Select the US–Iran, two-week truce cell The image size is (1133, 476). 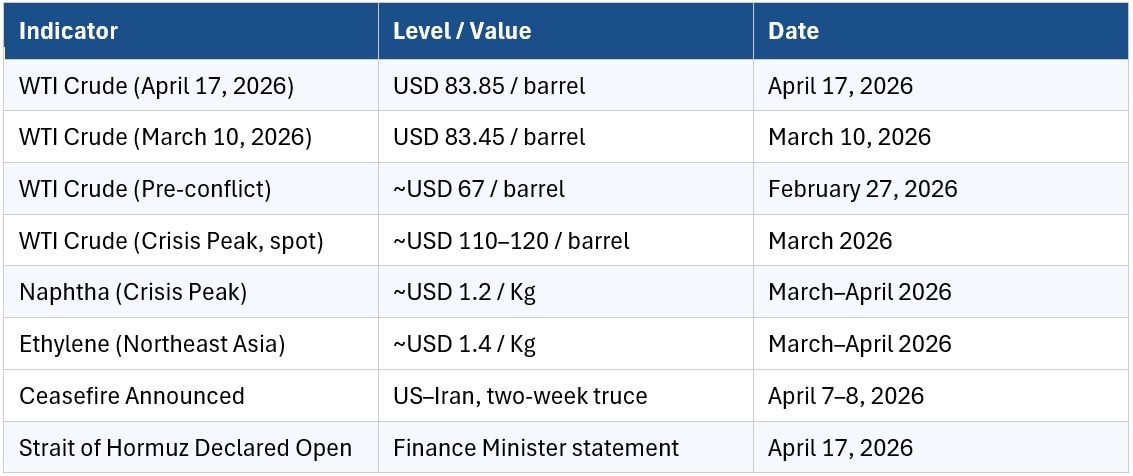(520, 396)
